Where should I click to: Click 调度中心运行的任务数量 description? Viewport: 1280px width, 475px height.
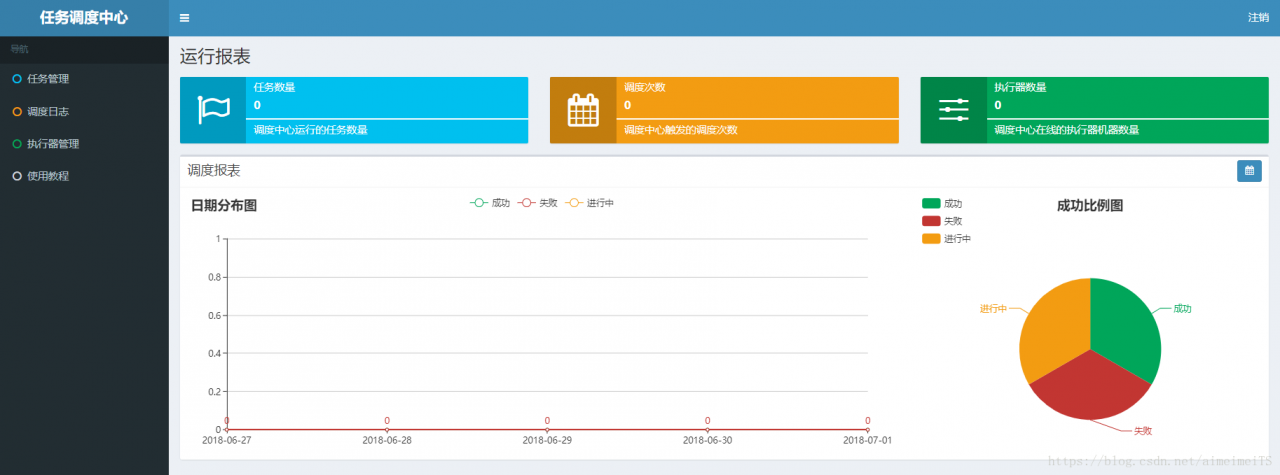click(x=311, y=130)
